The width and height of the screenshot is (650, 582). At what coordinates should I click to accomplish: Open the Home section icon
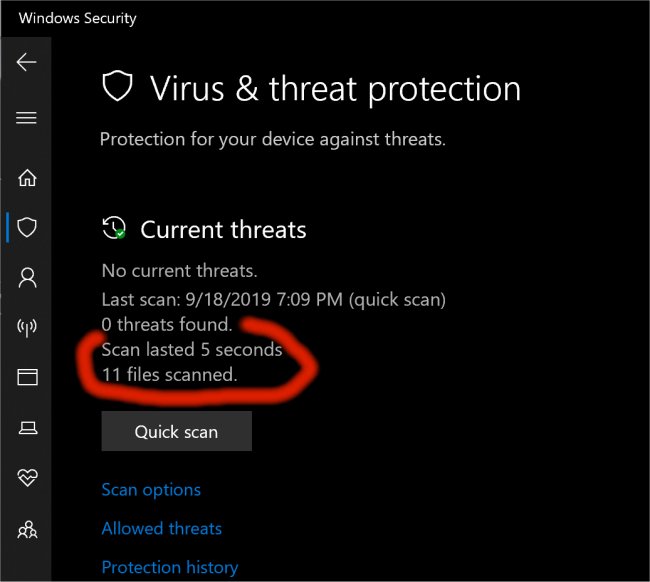click(27, 177)
